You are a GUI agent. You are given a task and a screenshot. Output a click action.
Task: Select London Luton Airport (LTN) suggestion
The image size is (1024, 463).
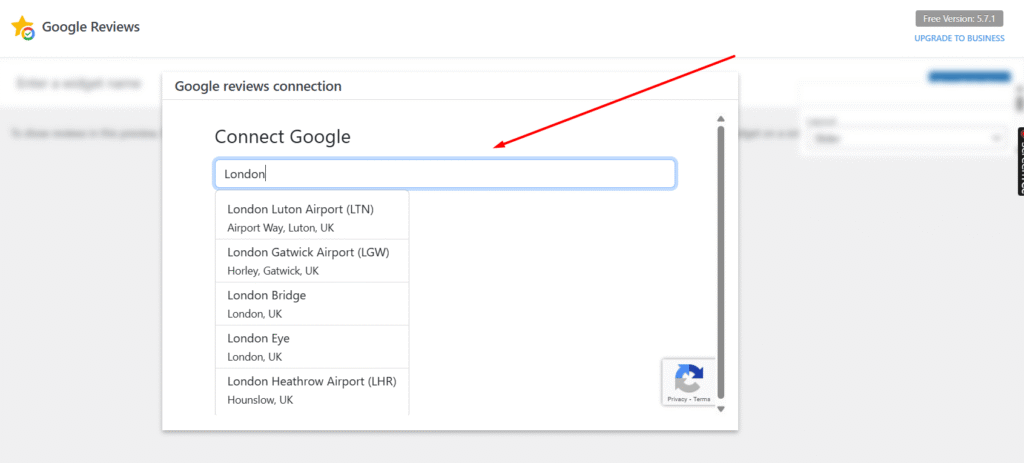(312, 217)
